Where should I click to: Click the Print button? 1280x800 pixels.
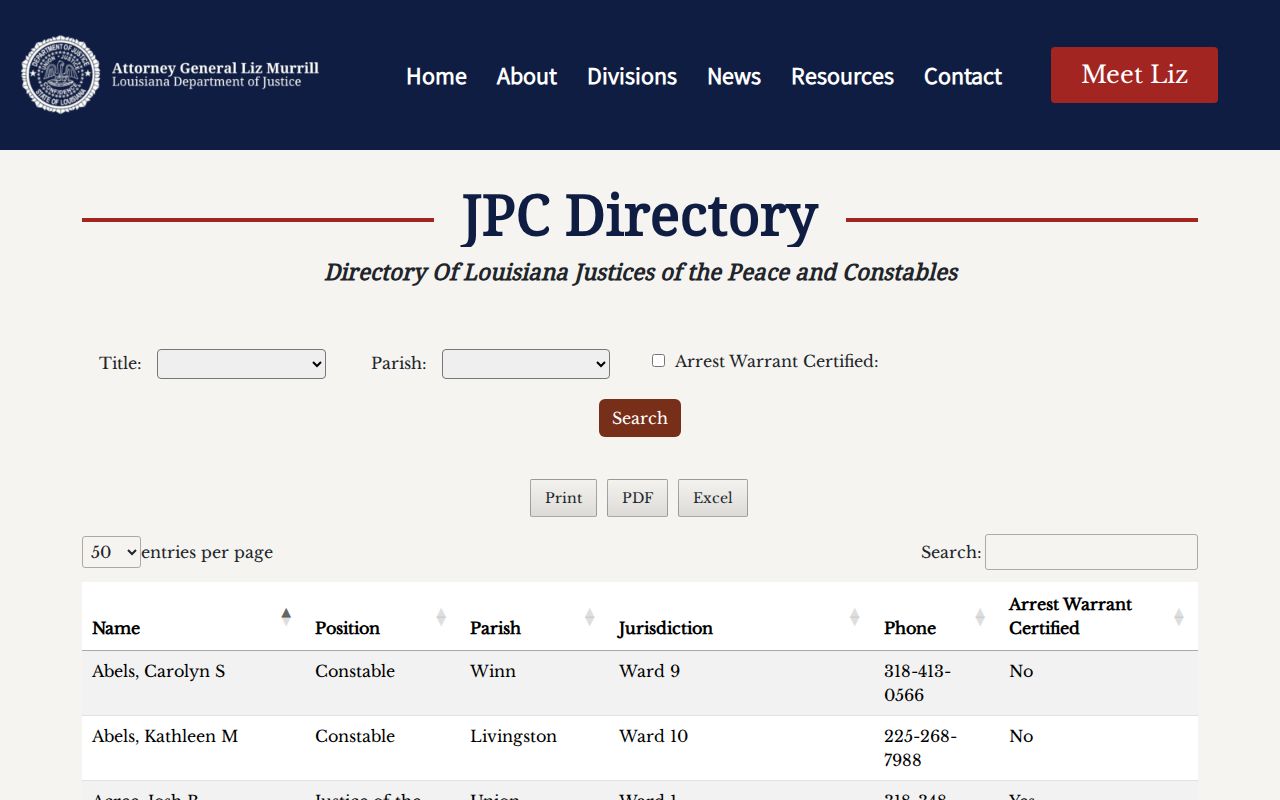click(563, 498)
